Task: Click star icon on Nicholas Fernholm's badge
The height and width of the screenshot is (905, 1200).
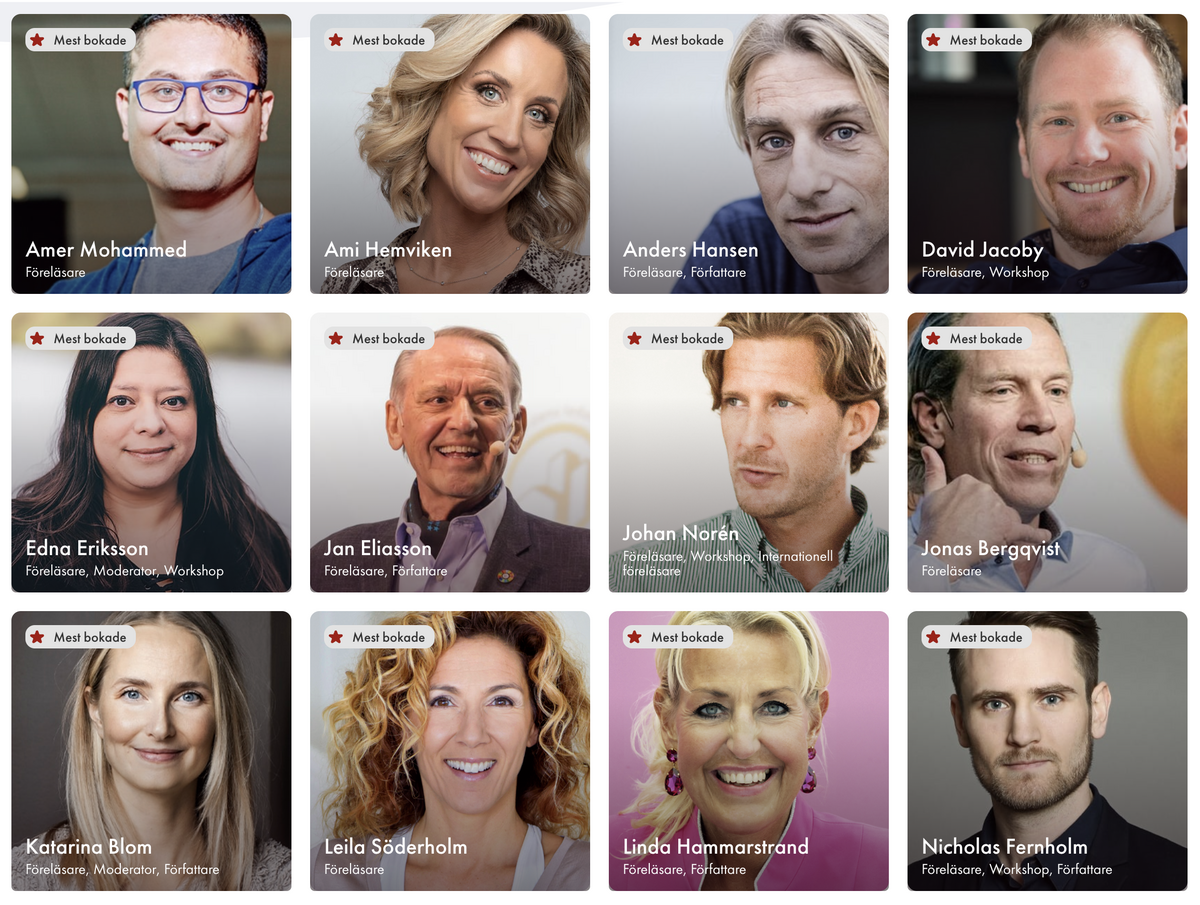Action: tap(933, 637)
